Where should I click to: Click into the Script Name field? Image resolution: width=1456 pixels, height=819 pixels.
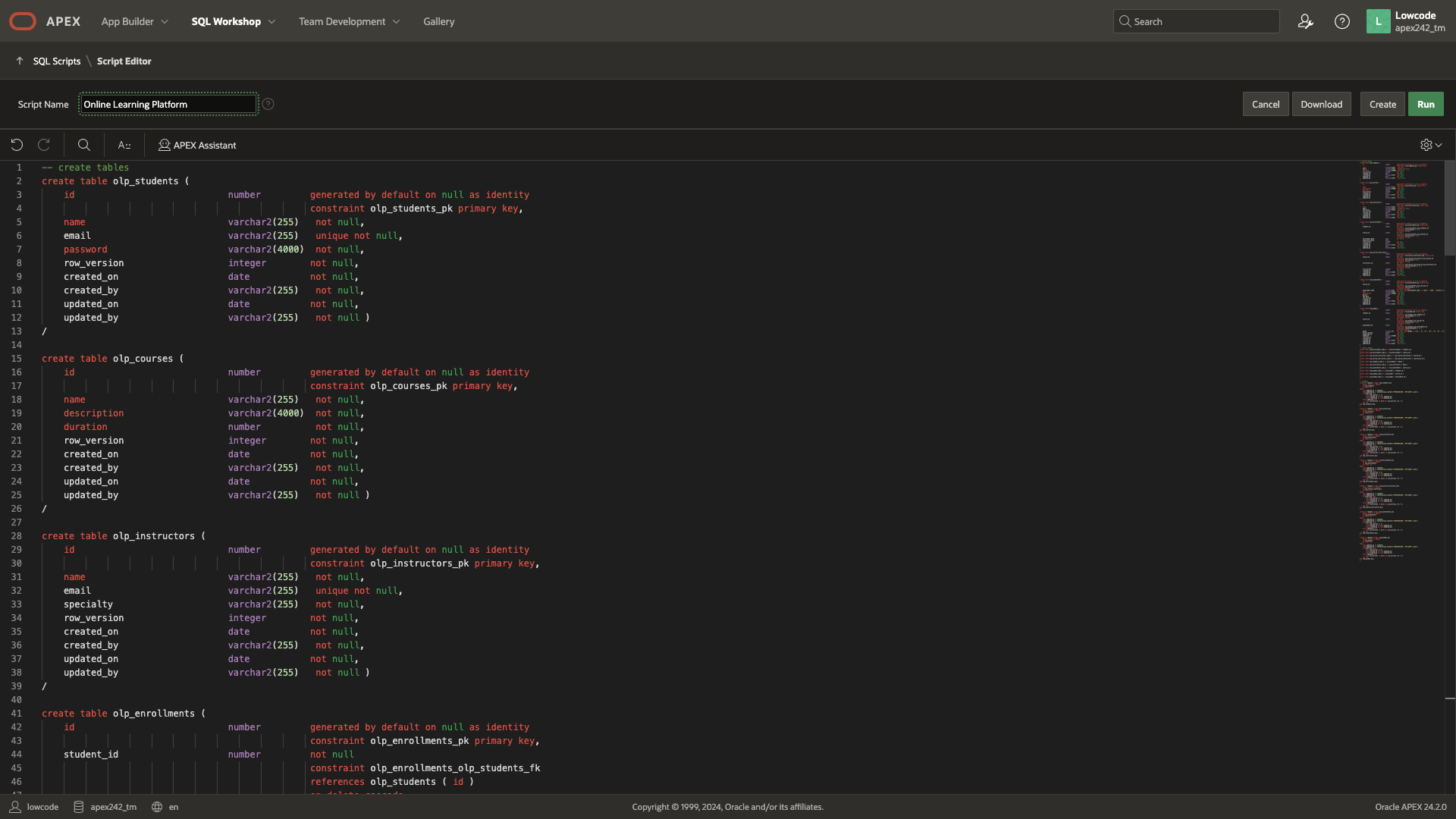168,104
